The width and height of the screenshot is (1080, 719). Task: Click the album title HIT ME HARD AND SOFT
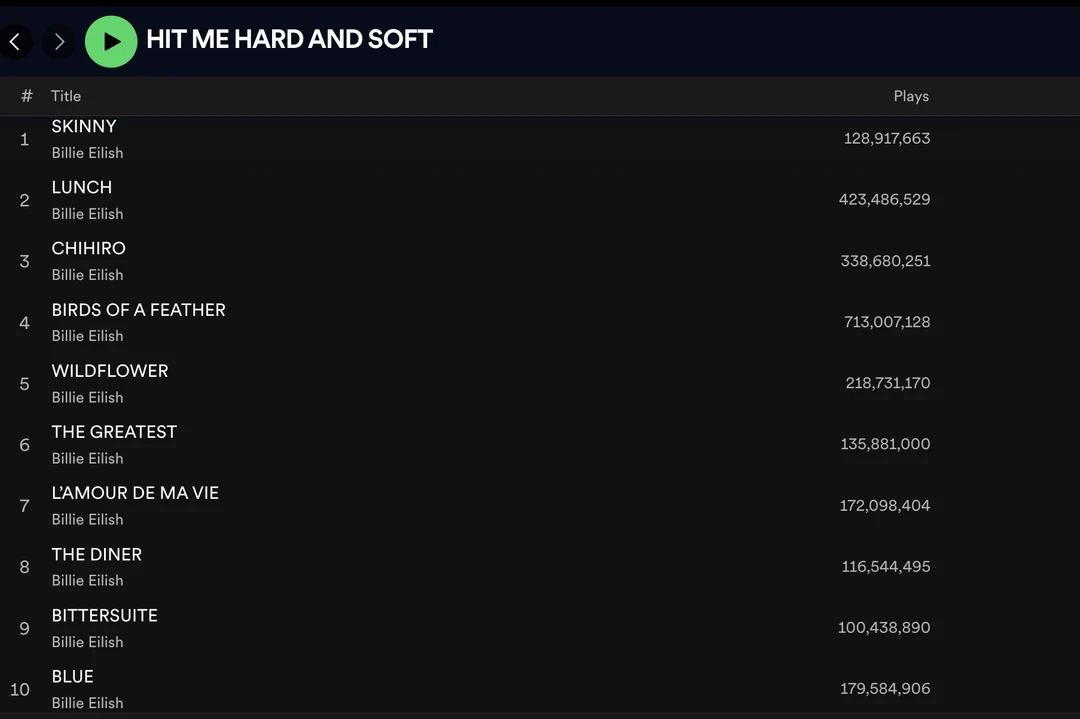click(290, 39)
